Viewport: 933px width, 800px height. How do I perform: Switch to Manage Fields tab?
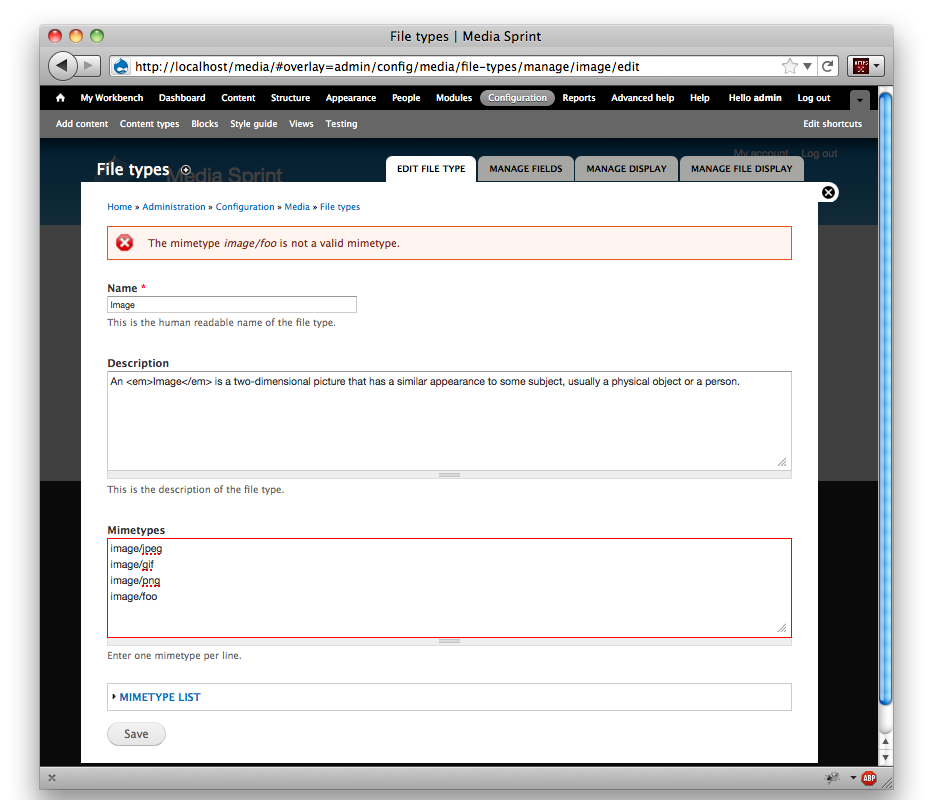tap(525, 168)
